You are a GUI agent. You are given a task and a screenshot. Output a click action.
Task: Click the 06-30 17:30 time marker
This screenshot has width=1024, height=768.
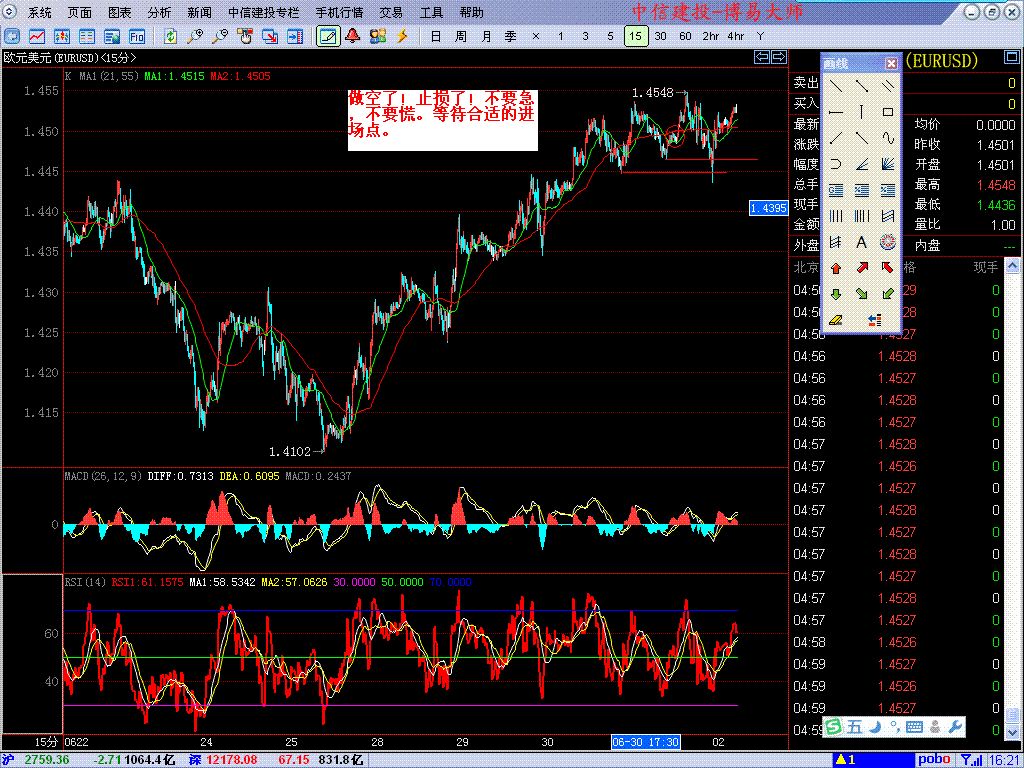click(645, 742)
